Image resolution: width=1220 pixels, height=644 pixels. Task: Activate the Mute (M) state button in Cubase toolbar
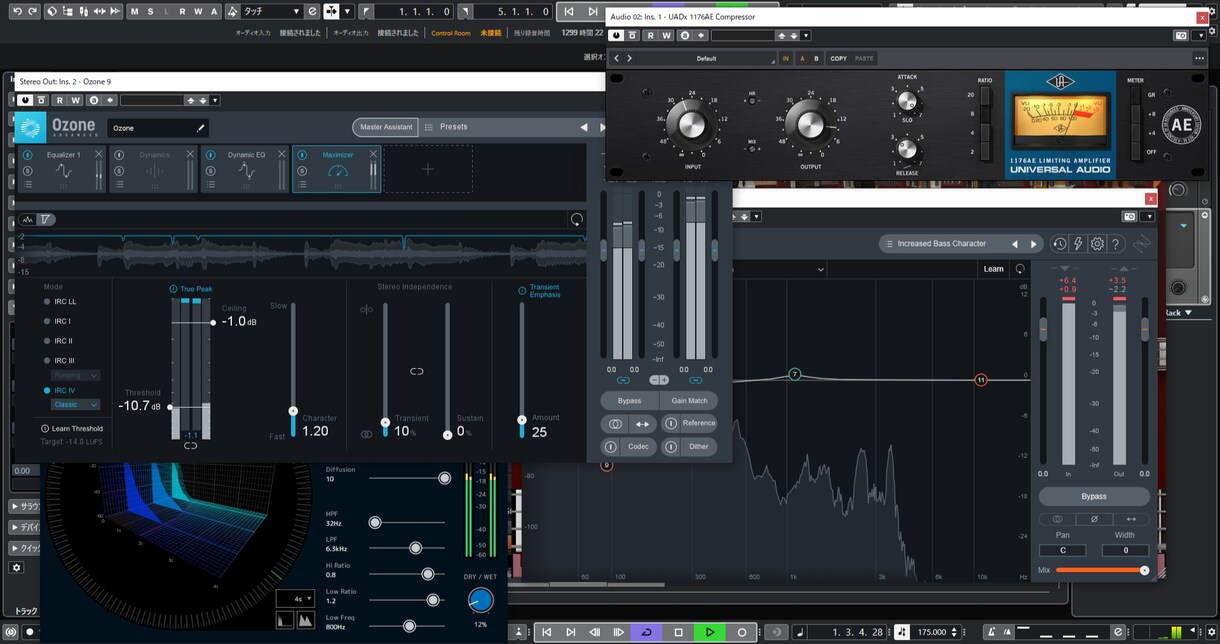[x=135, y=11]
